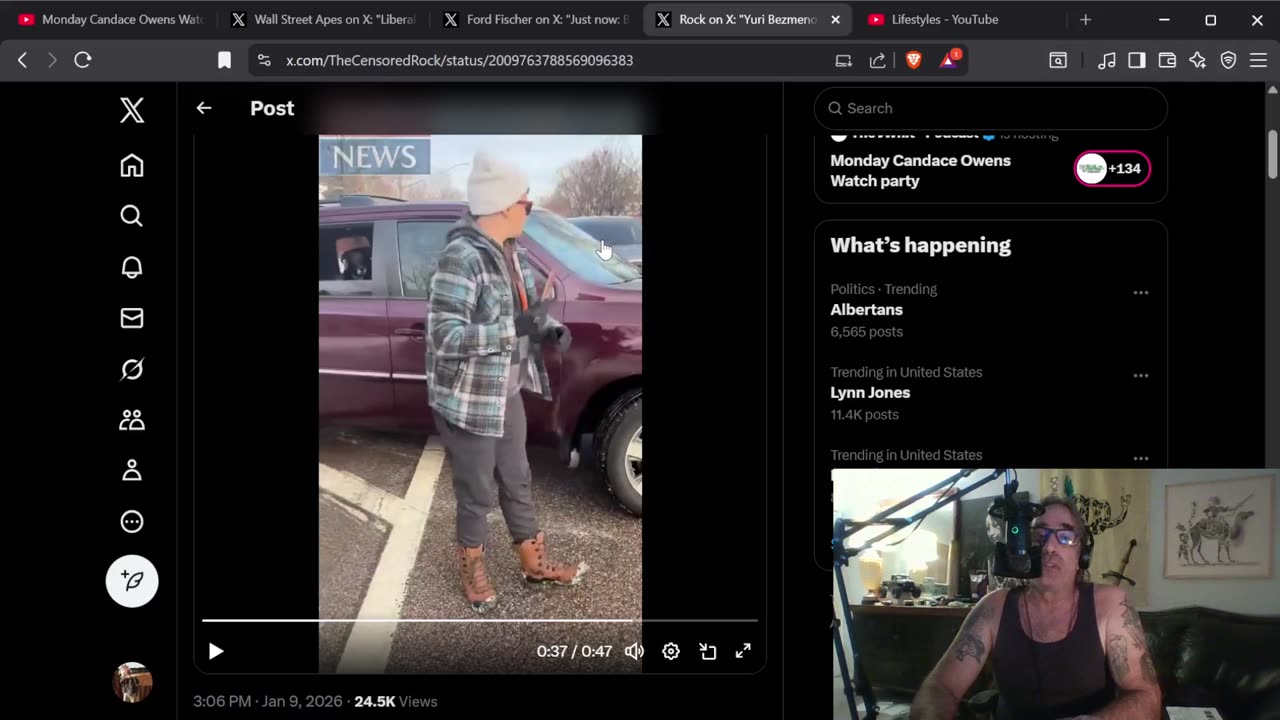Image resolution: width=1280 pixels, height=720 pixels.
Task: Reload the current page
Action: coord(83,60)
